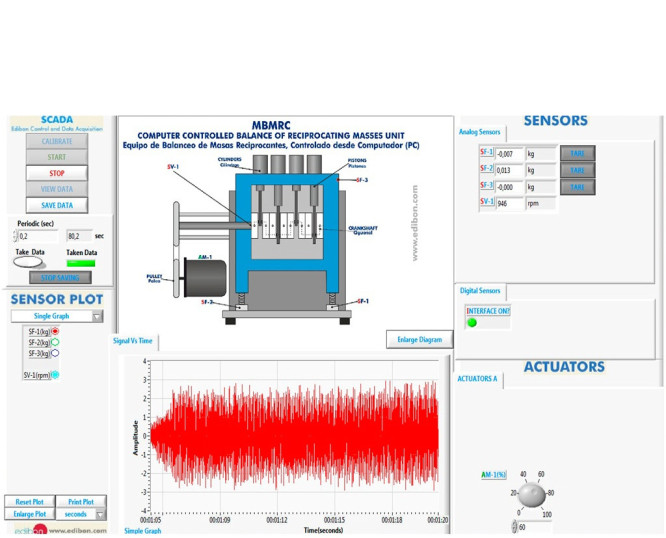Select the ACTUATORS A tab
Image resolution: width=666 pixels, height=538 pixels.
477,379
